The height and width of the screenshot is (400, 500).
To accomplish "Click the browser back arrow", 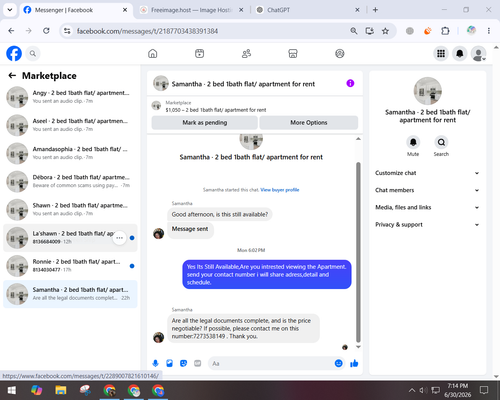I will tap(11, 31).
